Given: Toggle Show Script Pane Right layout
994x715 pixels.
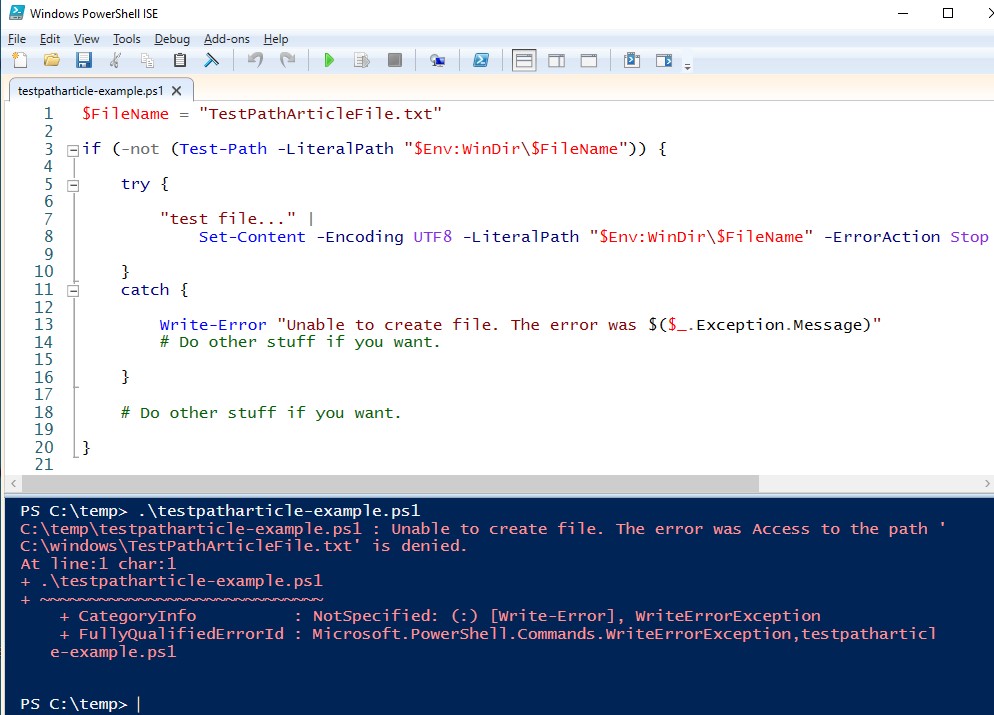Looking at the screenshot, I should [x=556, y=60].
